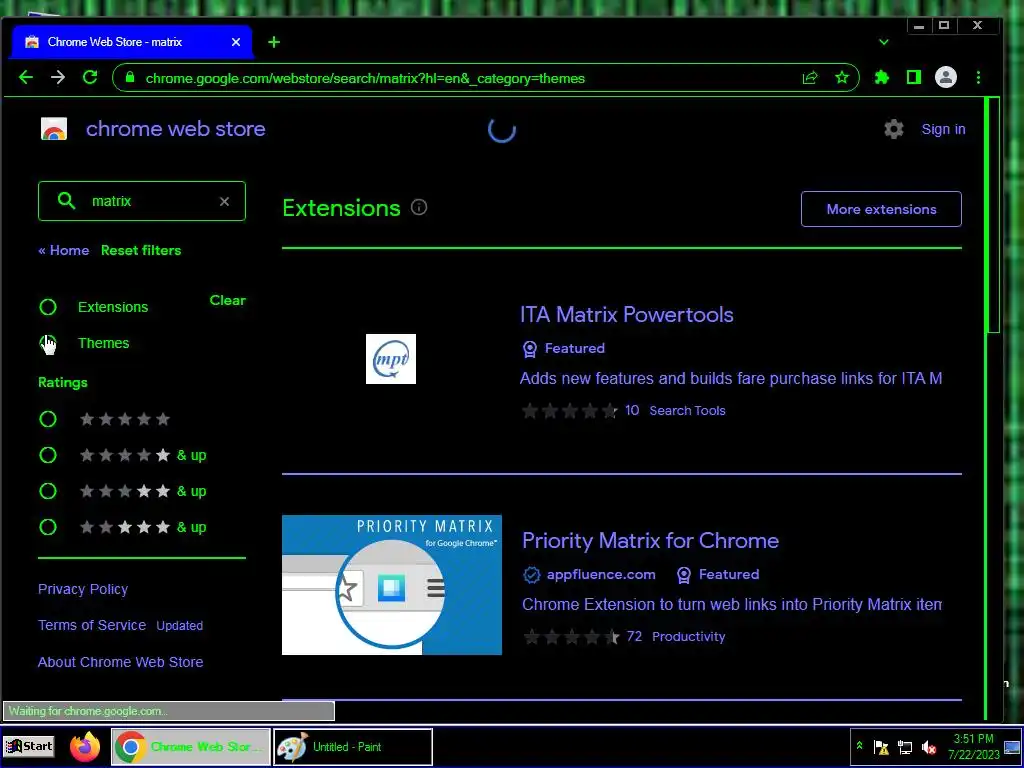Click into the matrix search field
The height and width of the screenshot is (768, 1024).
142,201
